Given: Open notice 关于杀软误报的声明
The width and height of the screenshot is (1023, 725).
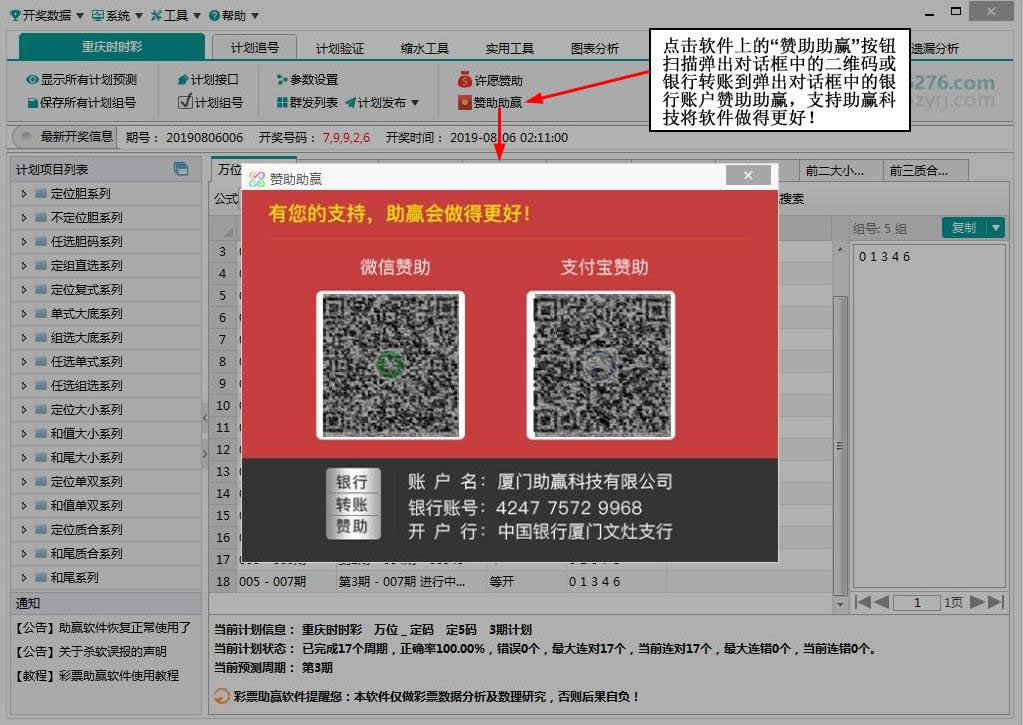Looking at the screenshot, I should pyautogui.click(x=91, y=652).
